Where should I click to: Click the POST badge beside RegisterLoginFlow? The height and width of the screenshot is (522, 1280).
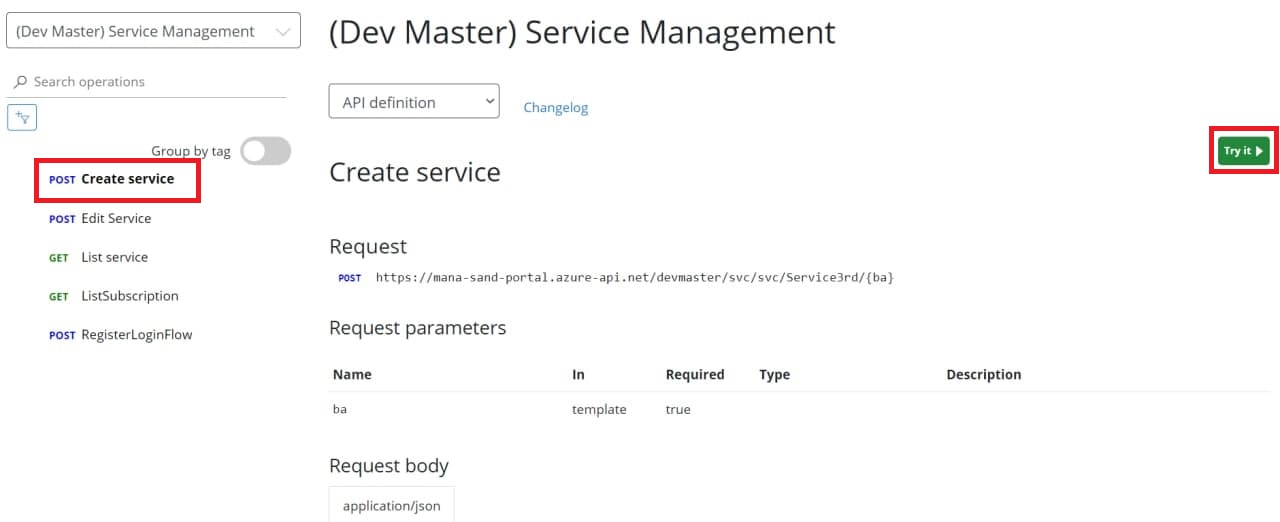tap(62, 336)
